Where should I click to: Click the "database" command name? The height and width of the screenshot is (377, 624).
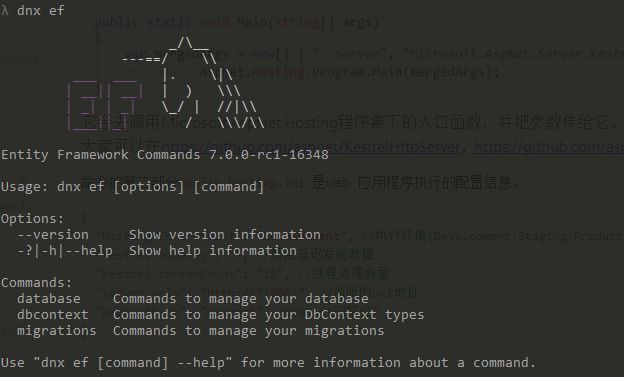pyautogui.click(x=49, y=299)
